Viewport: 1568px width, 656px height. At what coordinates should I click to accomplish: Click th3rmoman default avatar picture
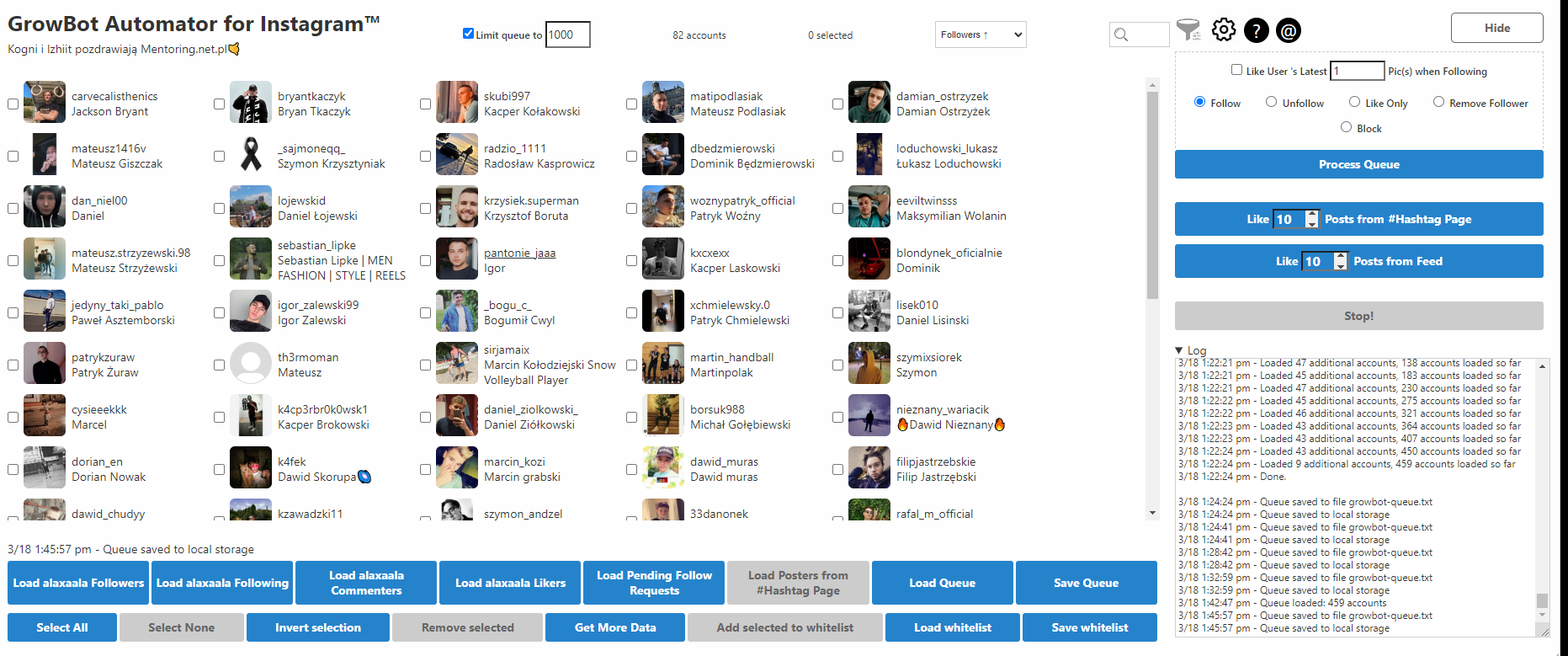[x=251, y=364]
